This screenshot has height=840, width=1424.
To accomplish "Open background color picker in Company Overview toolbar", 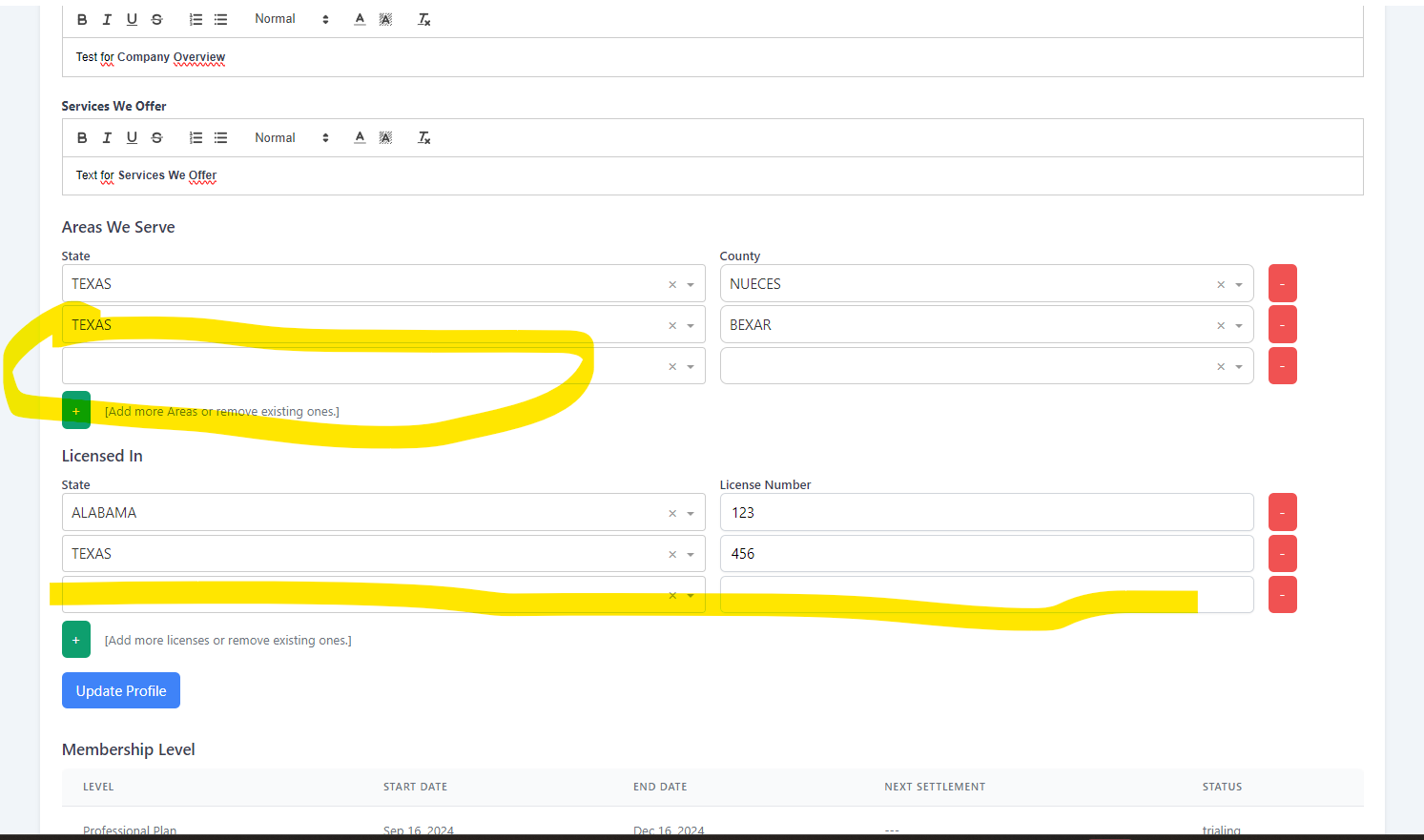I will [x=385, y=19].
